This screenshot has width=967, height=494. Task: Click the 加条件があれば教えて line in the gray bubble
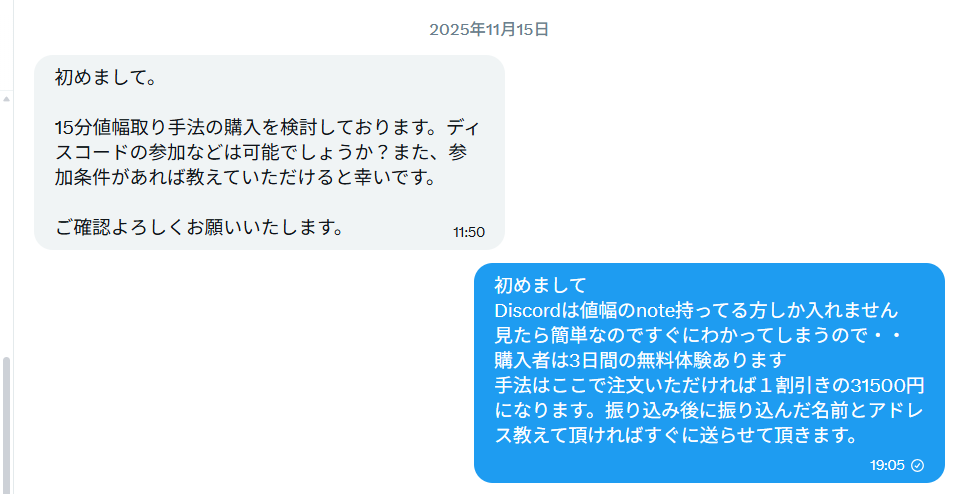click(247, 178)
